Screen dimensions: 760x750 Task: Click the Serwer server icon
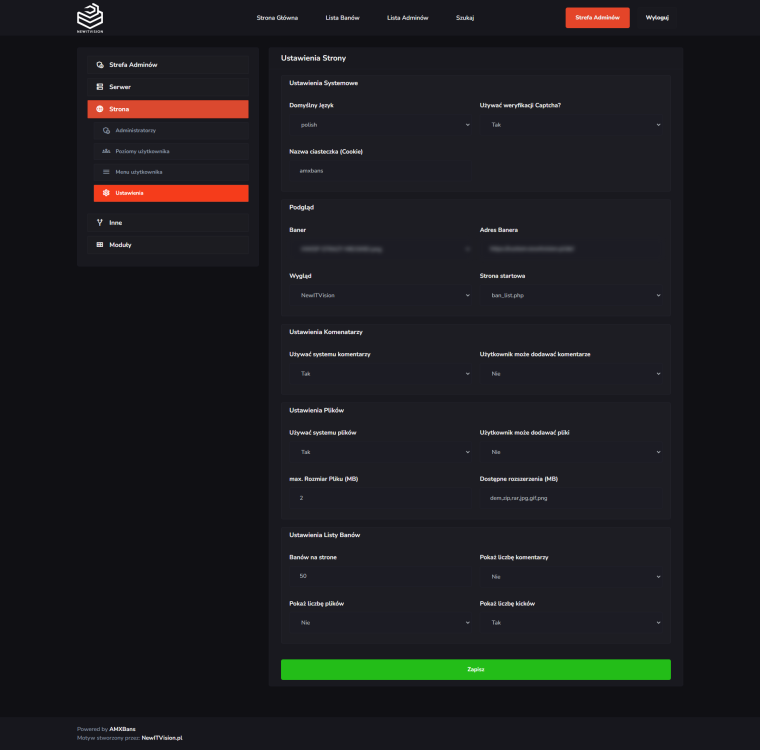[x=100, y=87]
